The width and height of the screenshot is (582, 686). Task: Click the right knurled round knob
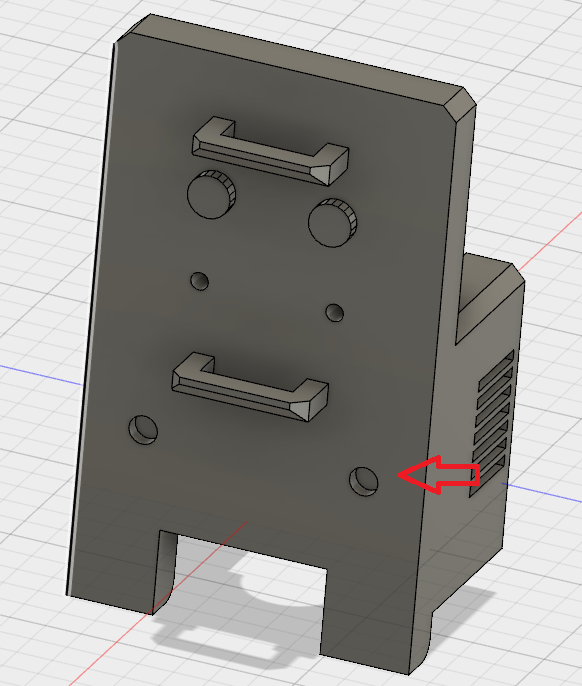(333, 222)
